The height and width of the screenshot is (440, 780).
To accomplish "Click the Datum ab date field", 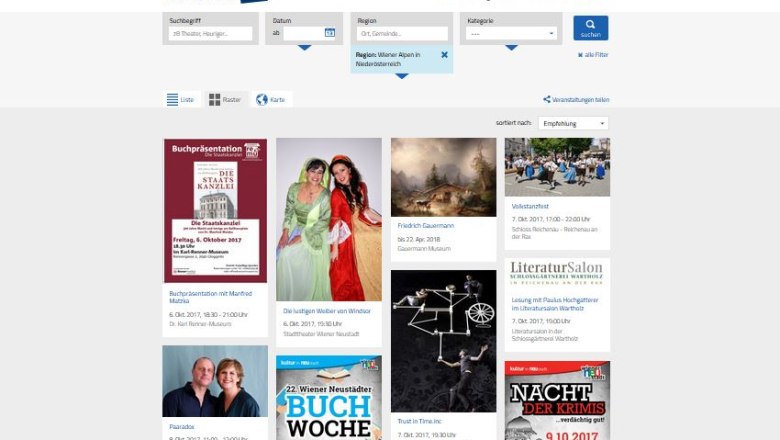I will 303,33.
